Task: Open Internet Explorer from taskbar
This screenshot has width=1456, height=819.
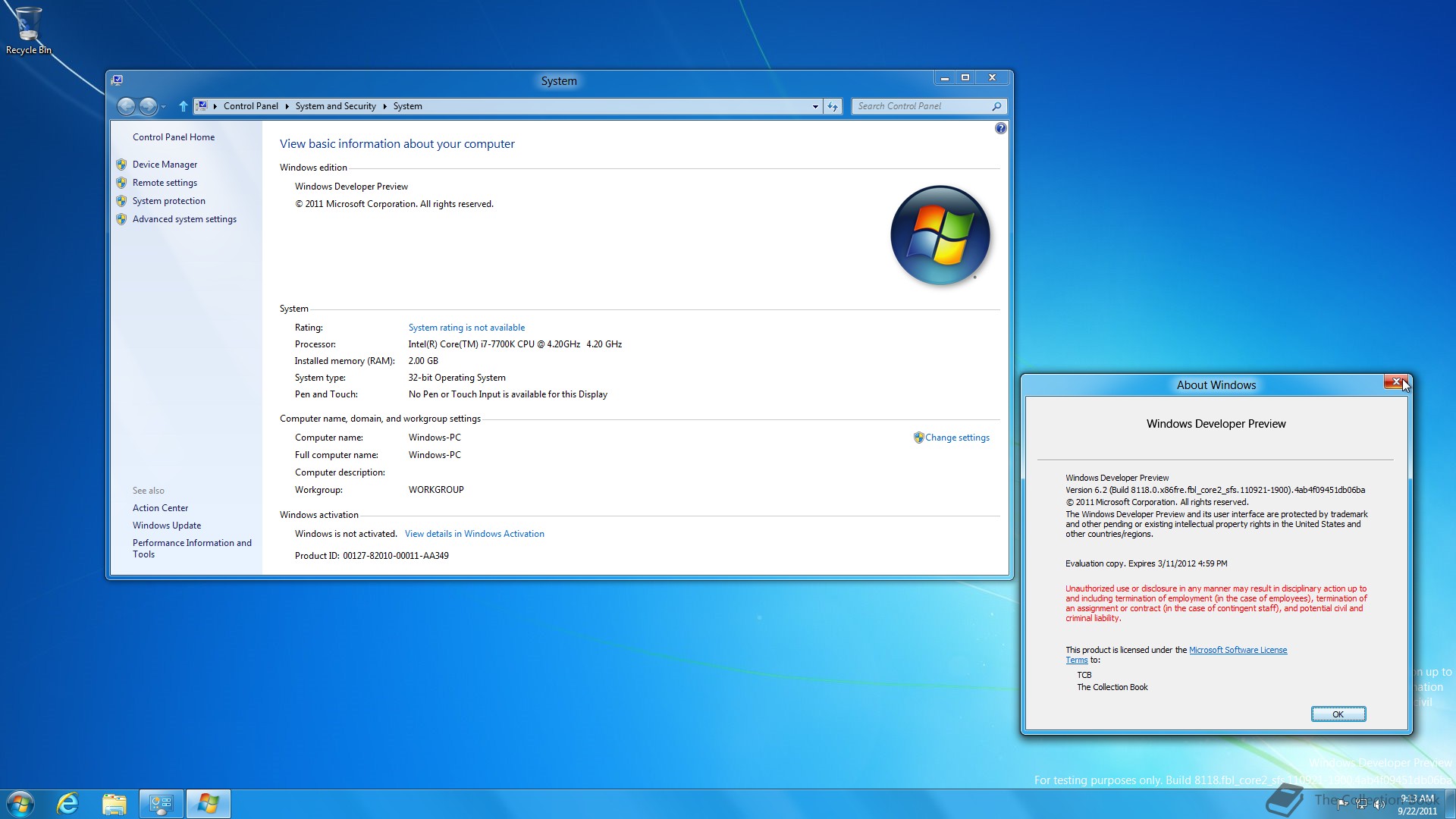Action: click(67, 804)
